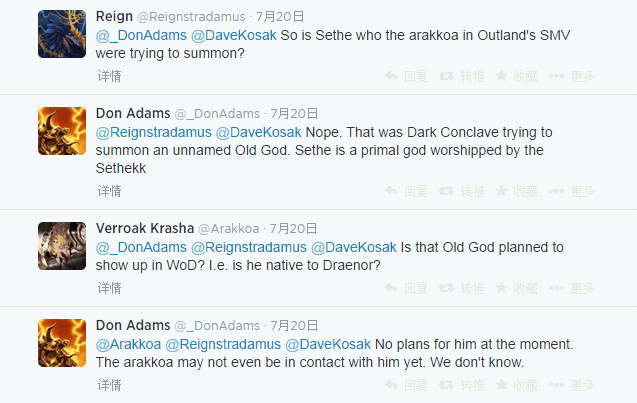Reply to Don Adams' Dark Conclave tweet
The image size is (637, 403).
[406, 191]
